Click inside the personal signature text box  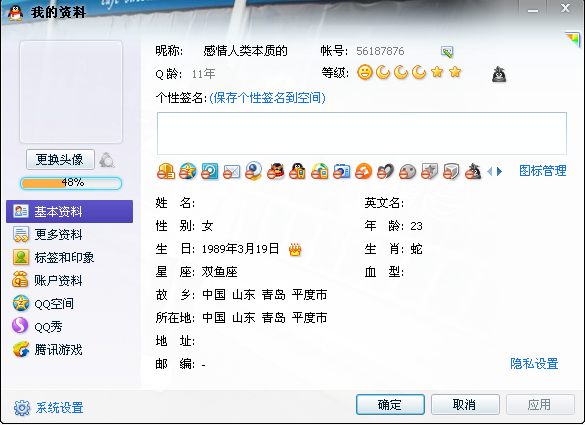(x=362, y=133)
